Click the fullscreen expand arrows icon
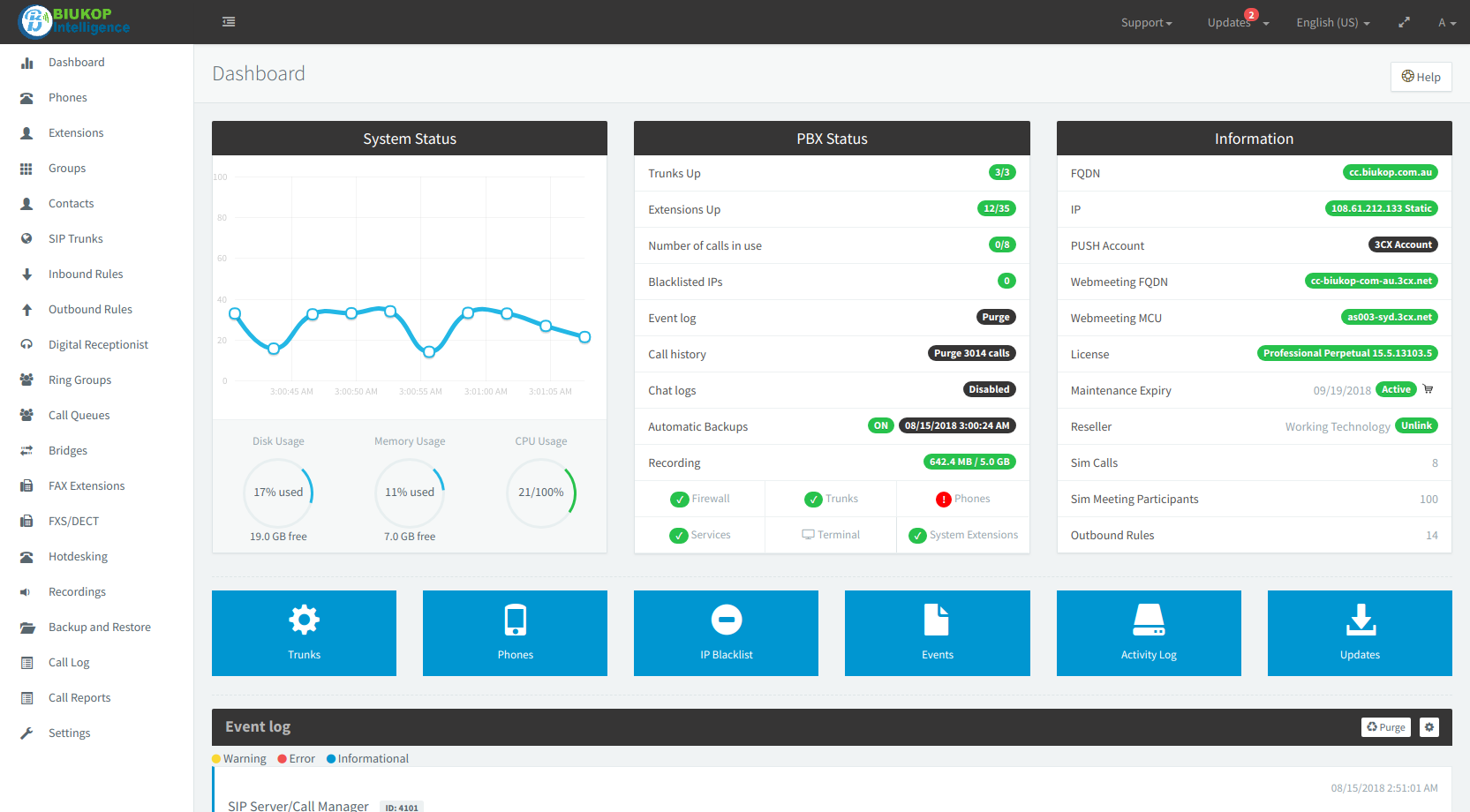The image size is (1470, 812). (1404, 22)
